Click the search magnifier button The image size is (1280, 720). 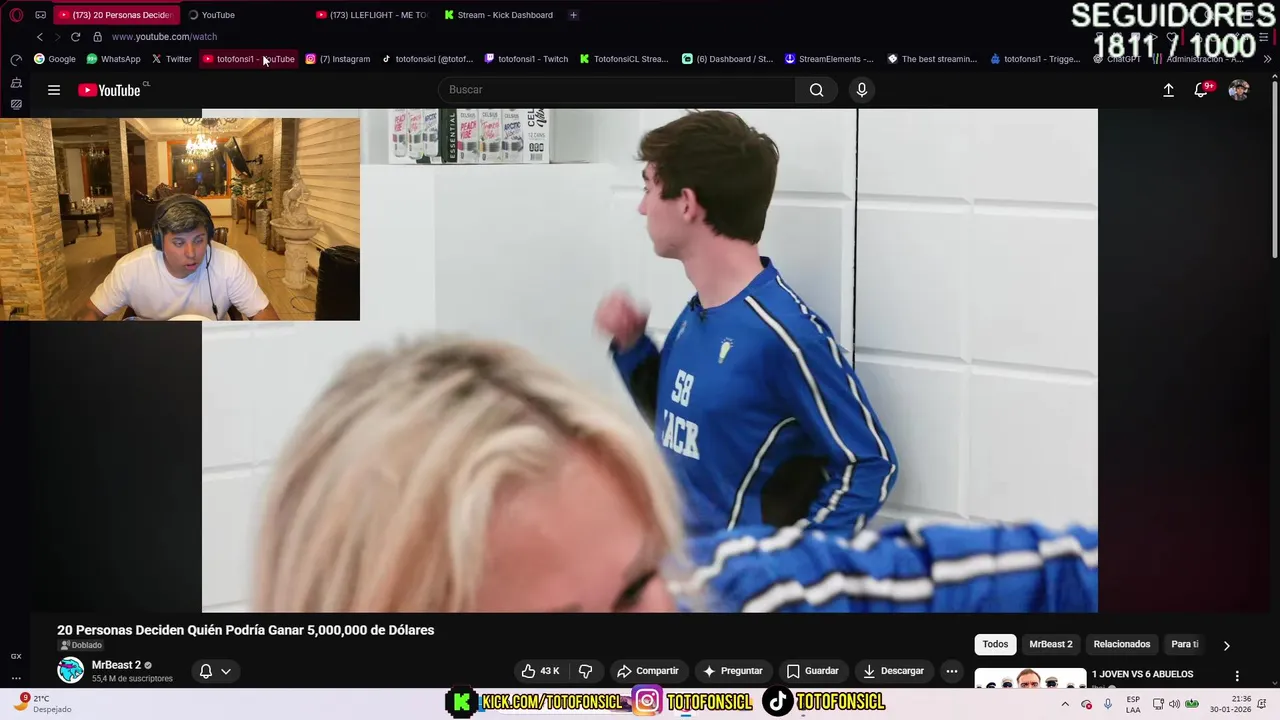(817, 90)
